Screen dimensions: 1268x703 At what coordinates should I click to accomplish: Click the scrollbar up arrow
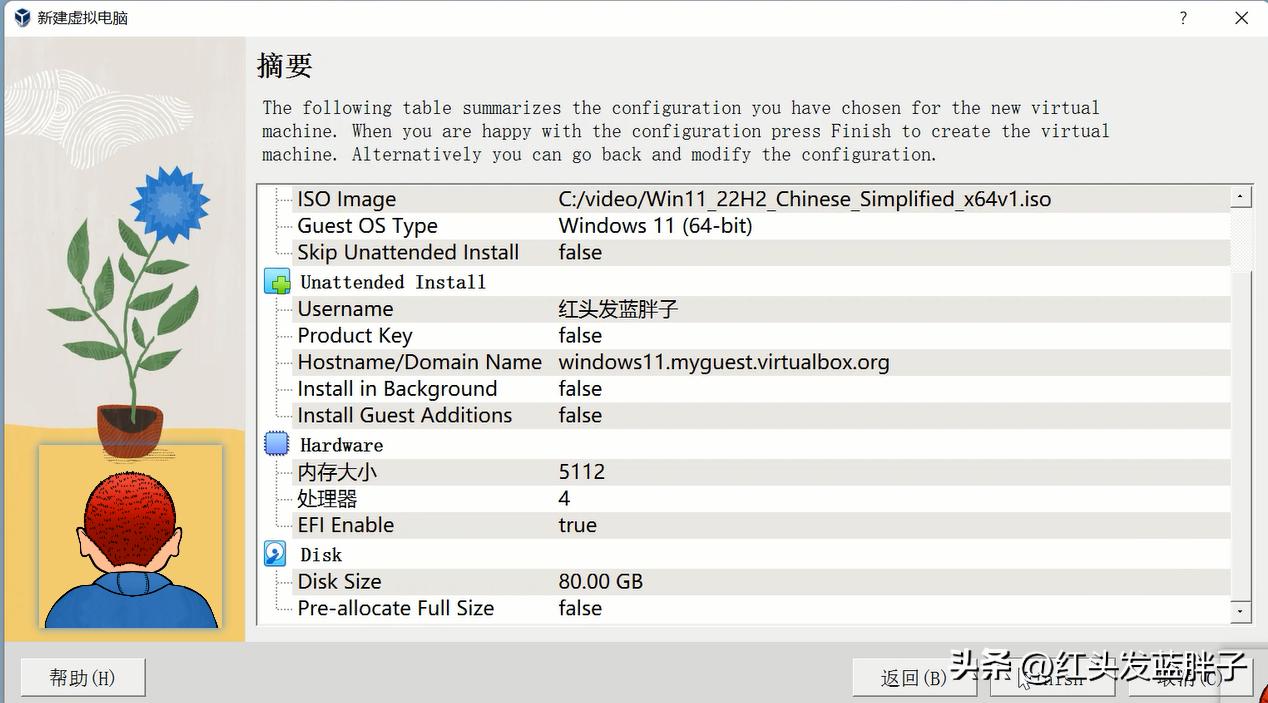point(1240,195)
